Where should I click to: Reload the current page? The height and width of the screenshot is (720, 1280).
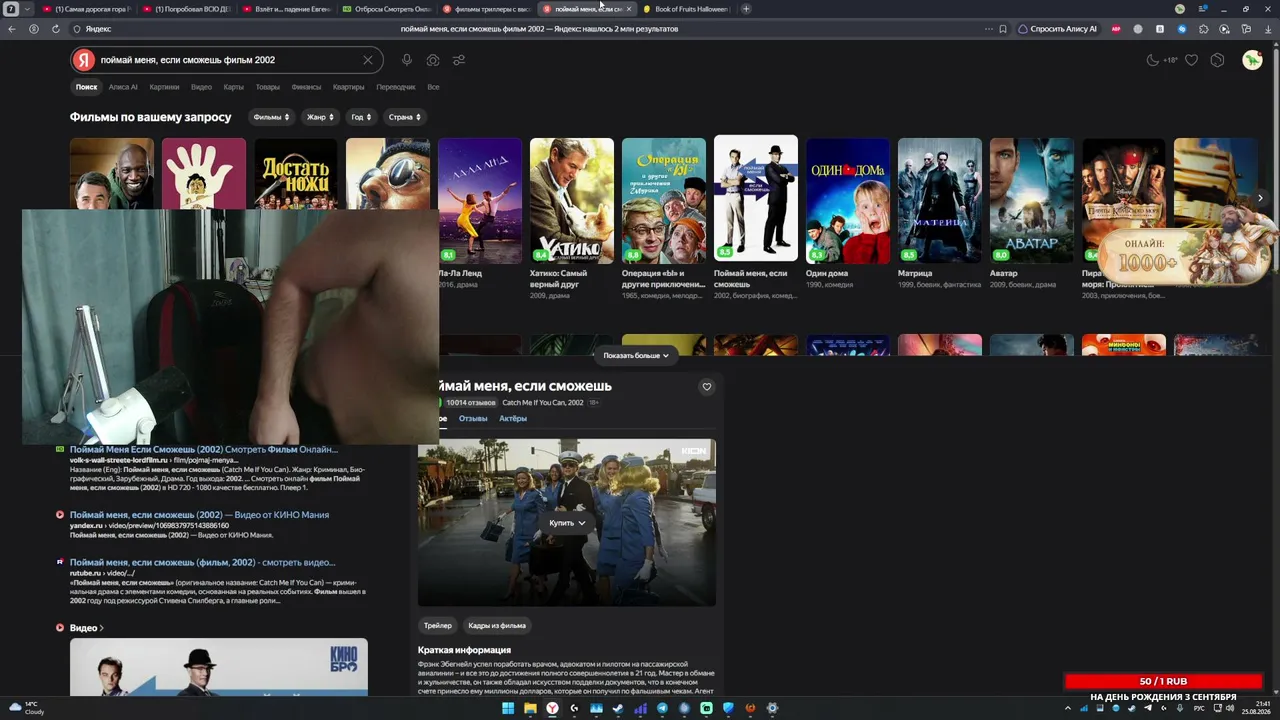pos(56,29)
